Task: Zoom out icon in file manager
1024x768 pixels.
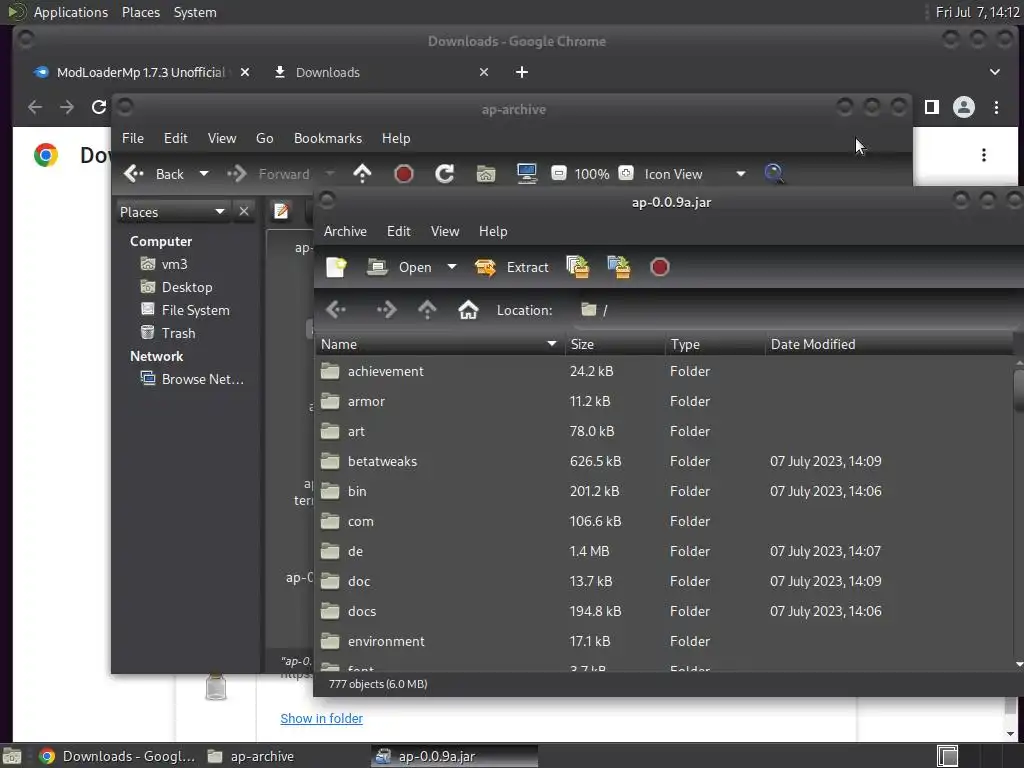Action: click(558, 174)
